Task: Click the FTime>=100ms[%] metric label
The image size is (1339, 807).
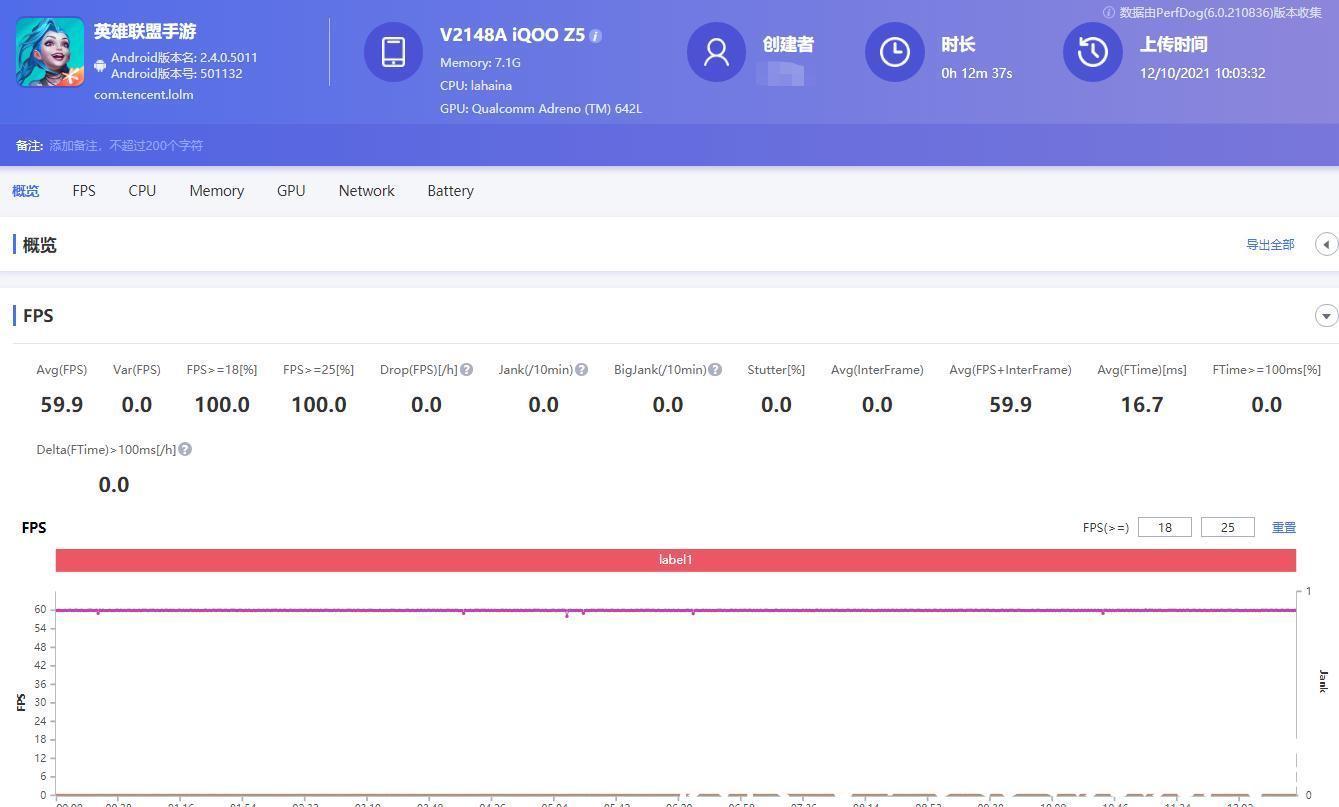Action: click(1267, 370)
